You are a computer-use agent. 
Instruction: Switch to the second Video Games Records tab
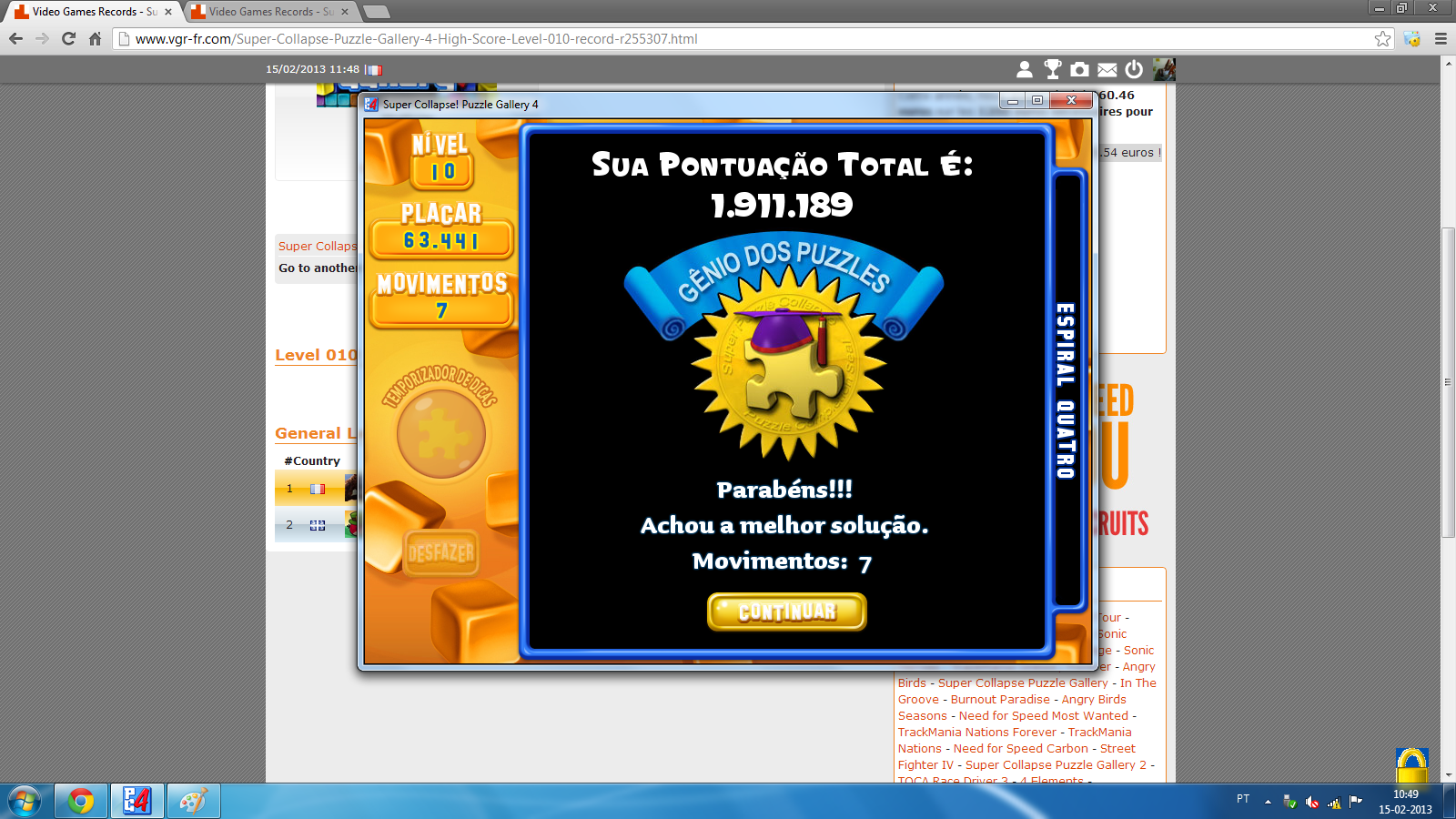[x=264, y=12]
